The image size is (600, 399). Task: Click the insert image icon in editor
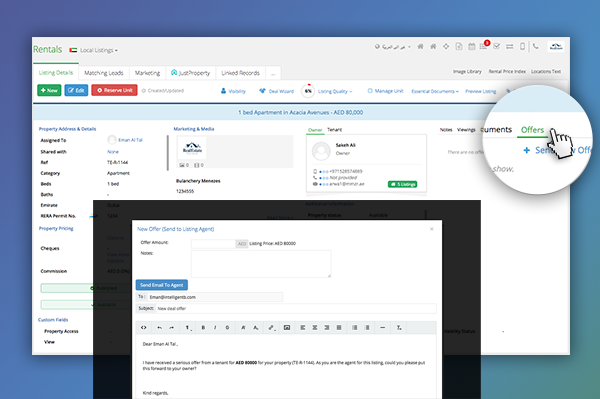click(x=287, y=327)
